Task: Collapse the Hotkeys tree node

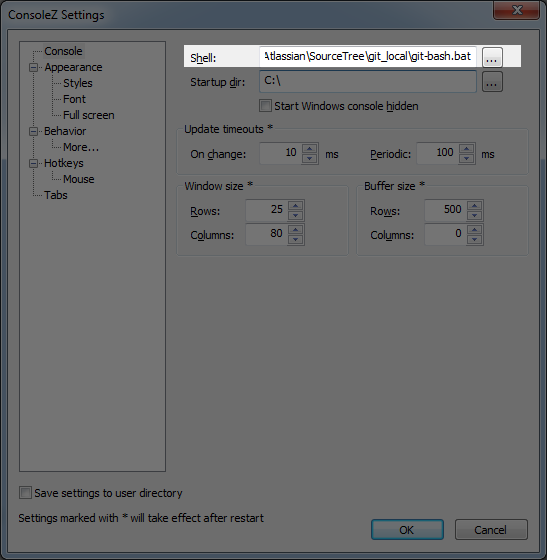Action: coord(33,163)
